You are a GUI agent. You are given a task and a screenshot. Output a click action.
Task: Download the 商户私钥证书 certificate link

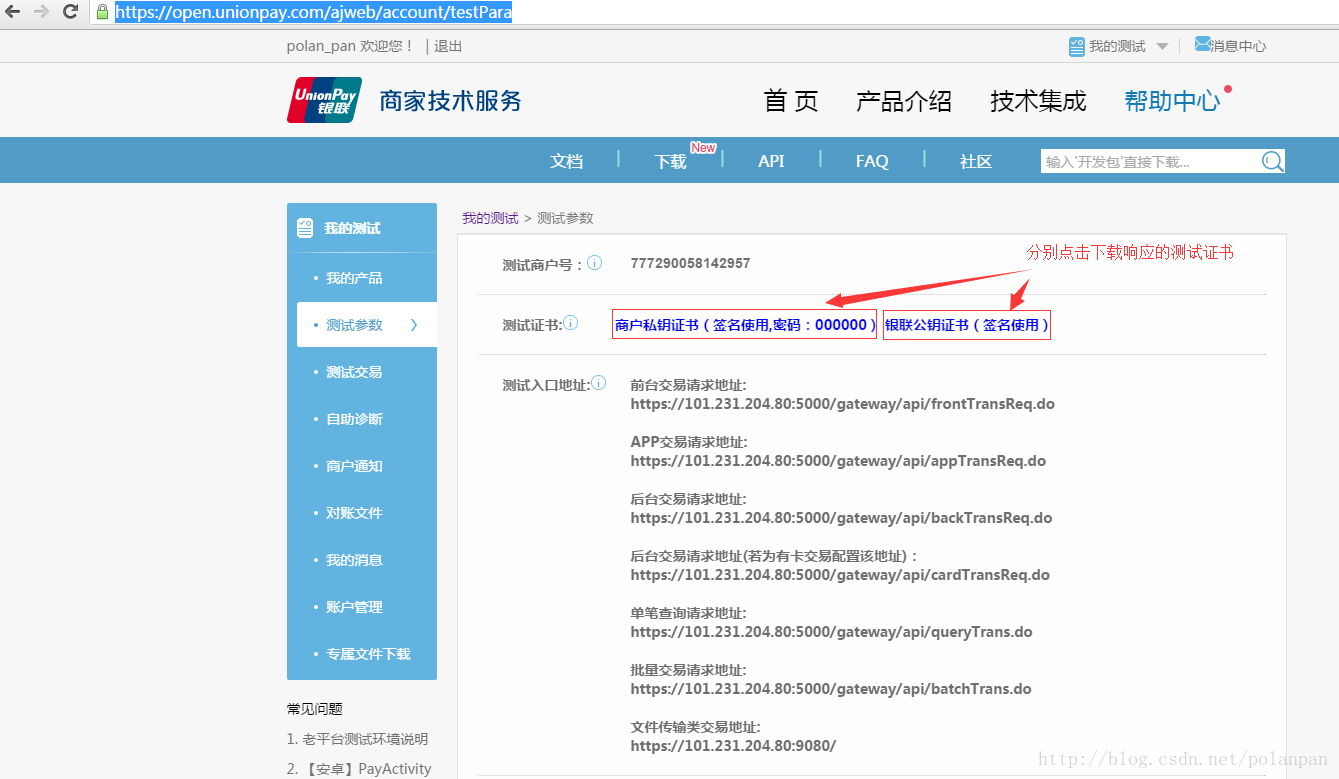tap(745, 325)
